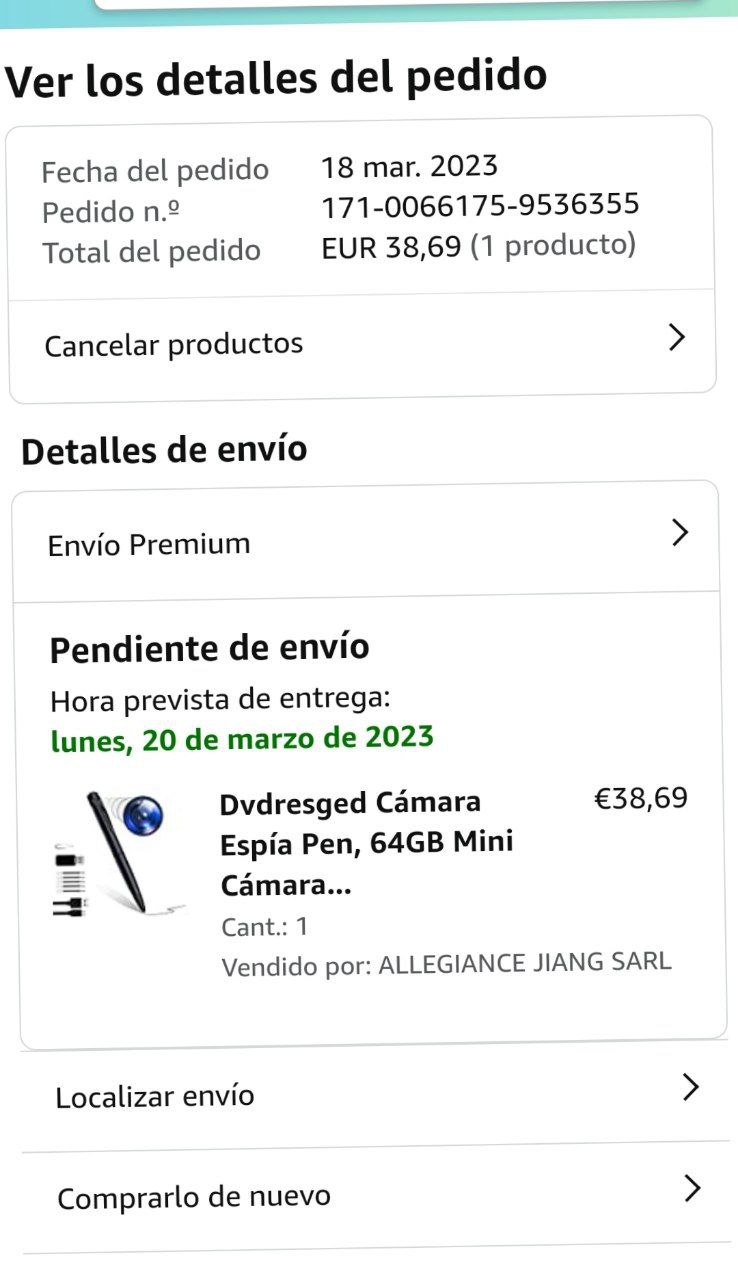
Task: Open the Cancelar productos chevron arrow
Action: [x=677, y=338]
